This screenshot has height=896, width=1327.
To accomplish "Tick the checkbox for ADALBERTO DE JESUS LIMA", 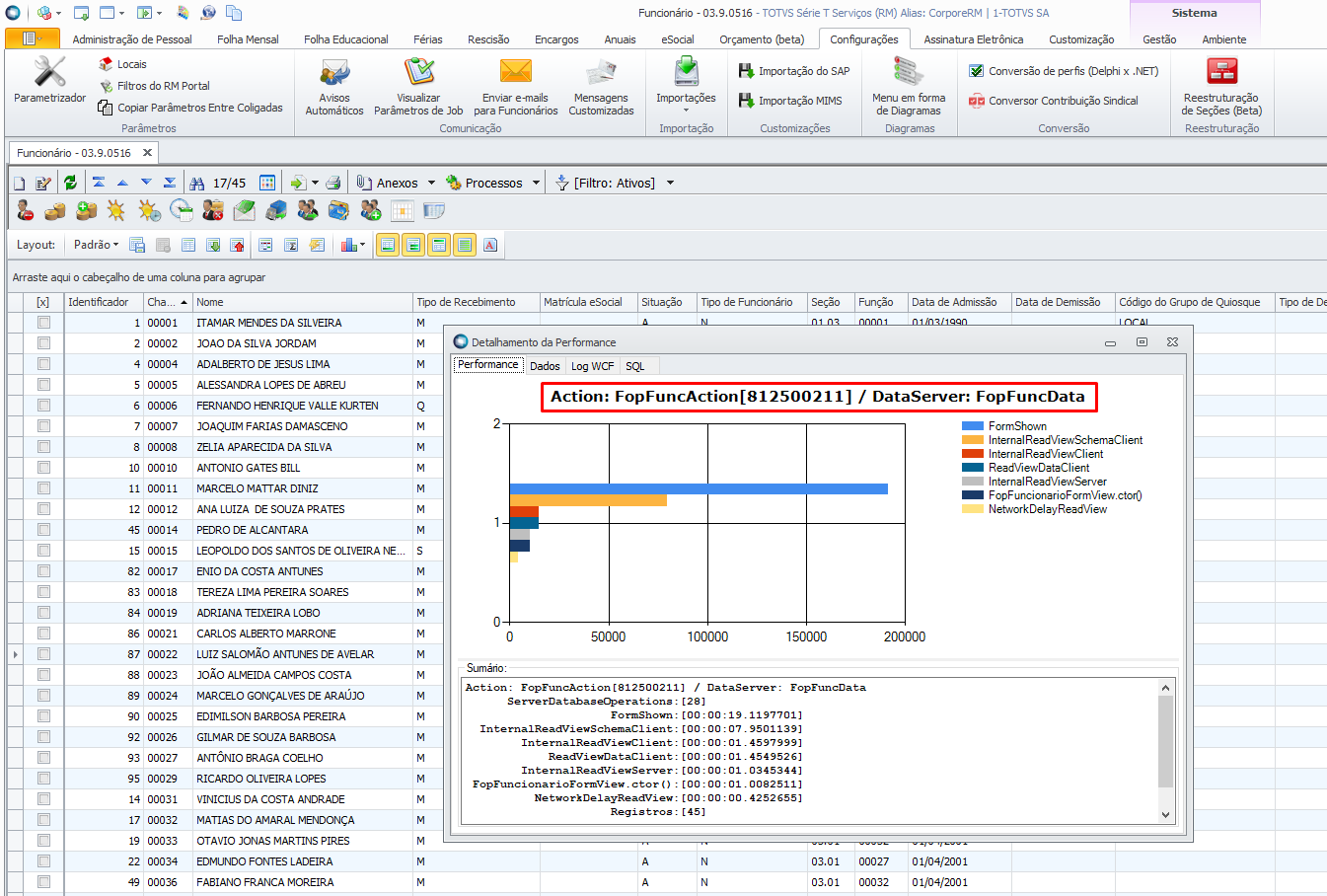I will coord(43,364).
